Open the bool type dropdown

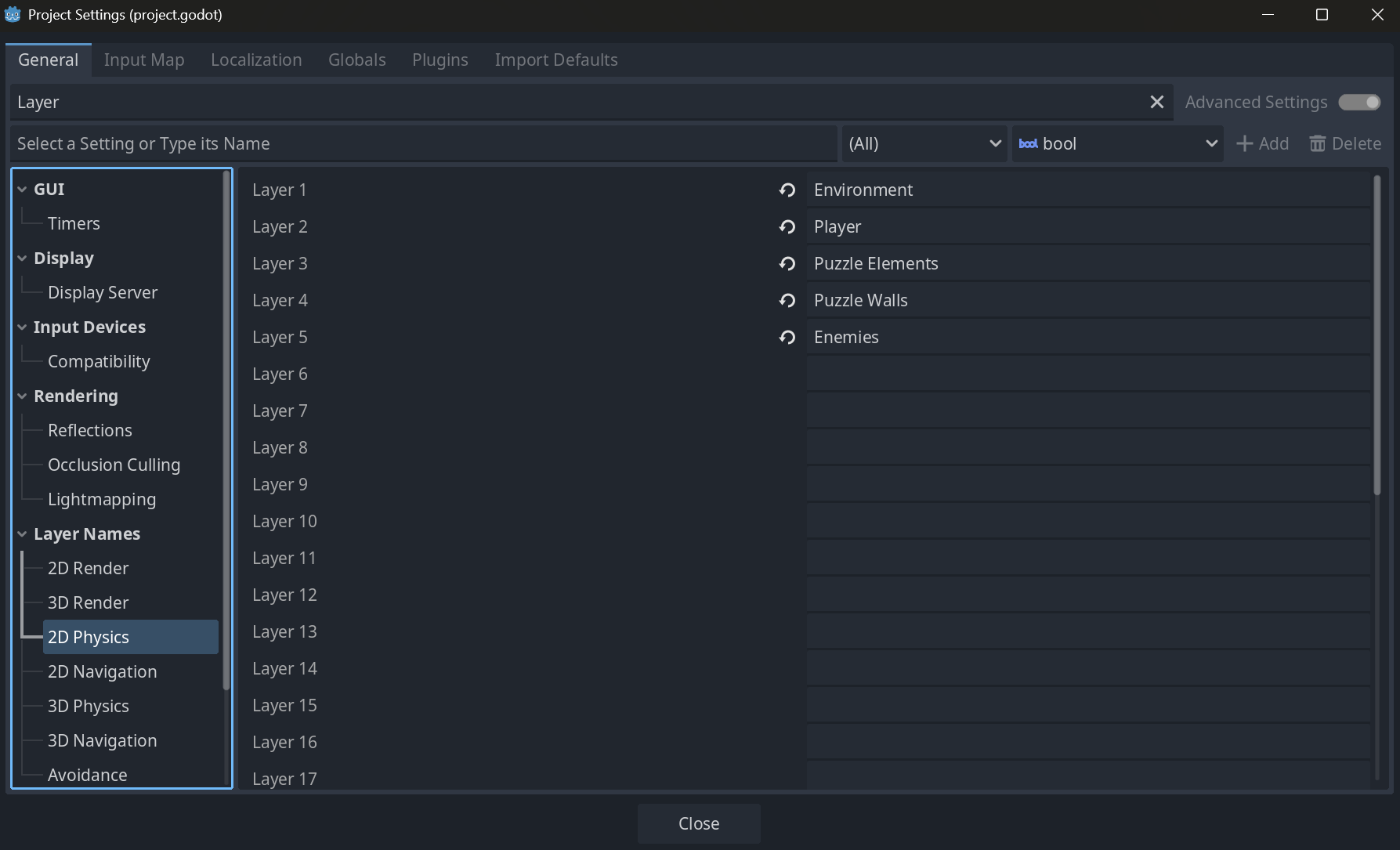pos(1117,144)
